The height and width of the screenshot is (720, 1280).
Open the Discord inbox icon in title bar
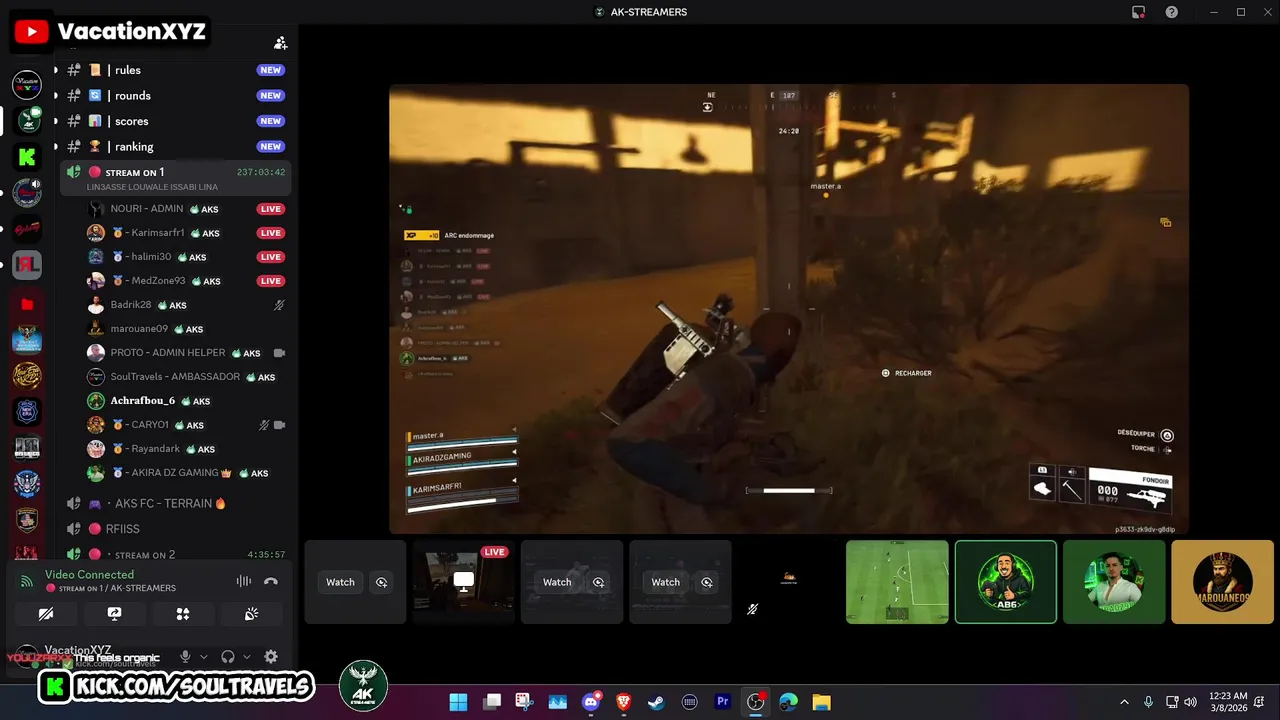point(1138,12)
